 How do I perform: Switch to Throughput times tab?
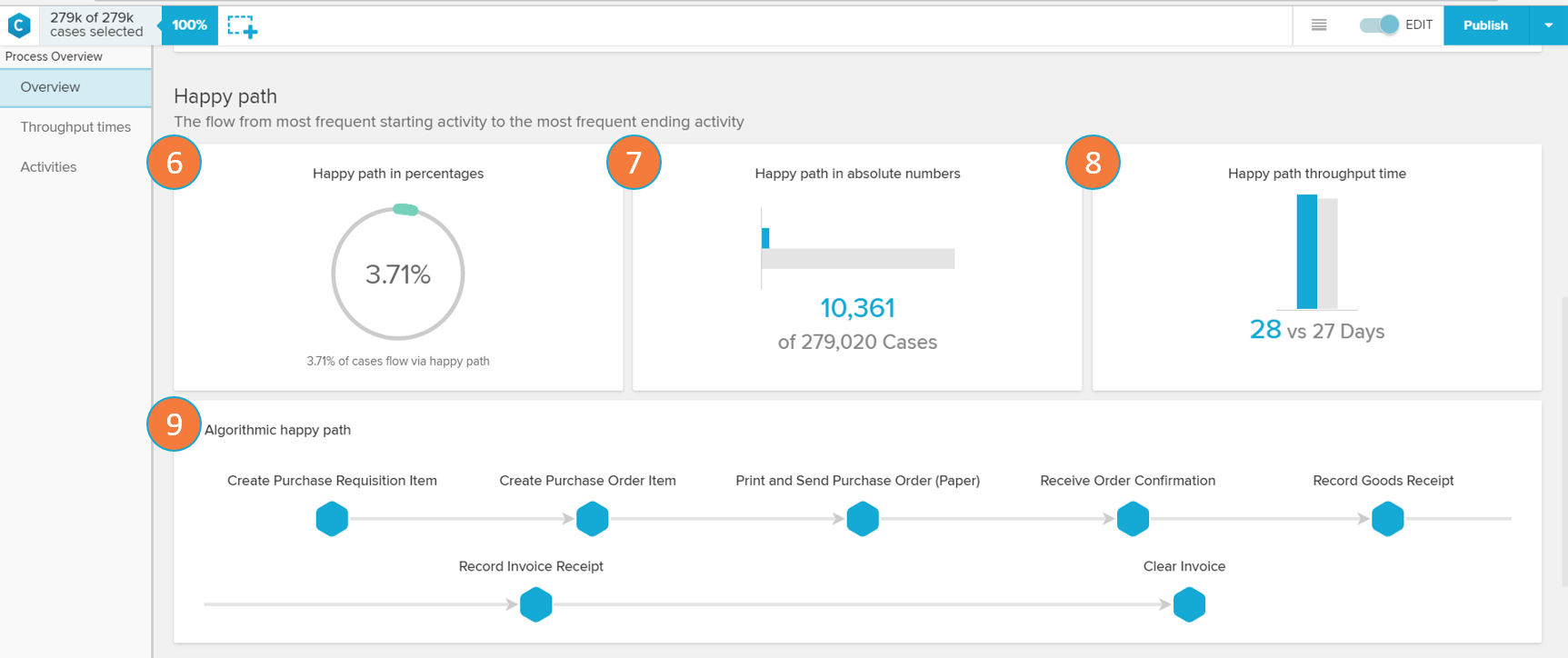click(75, 127)
